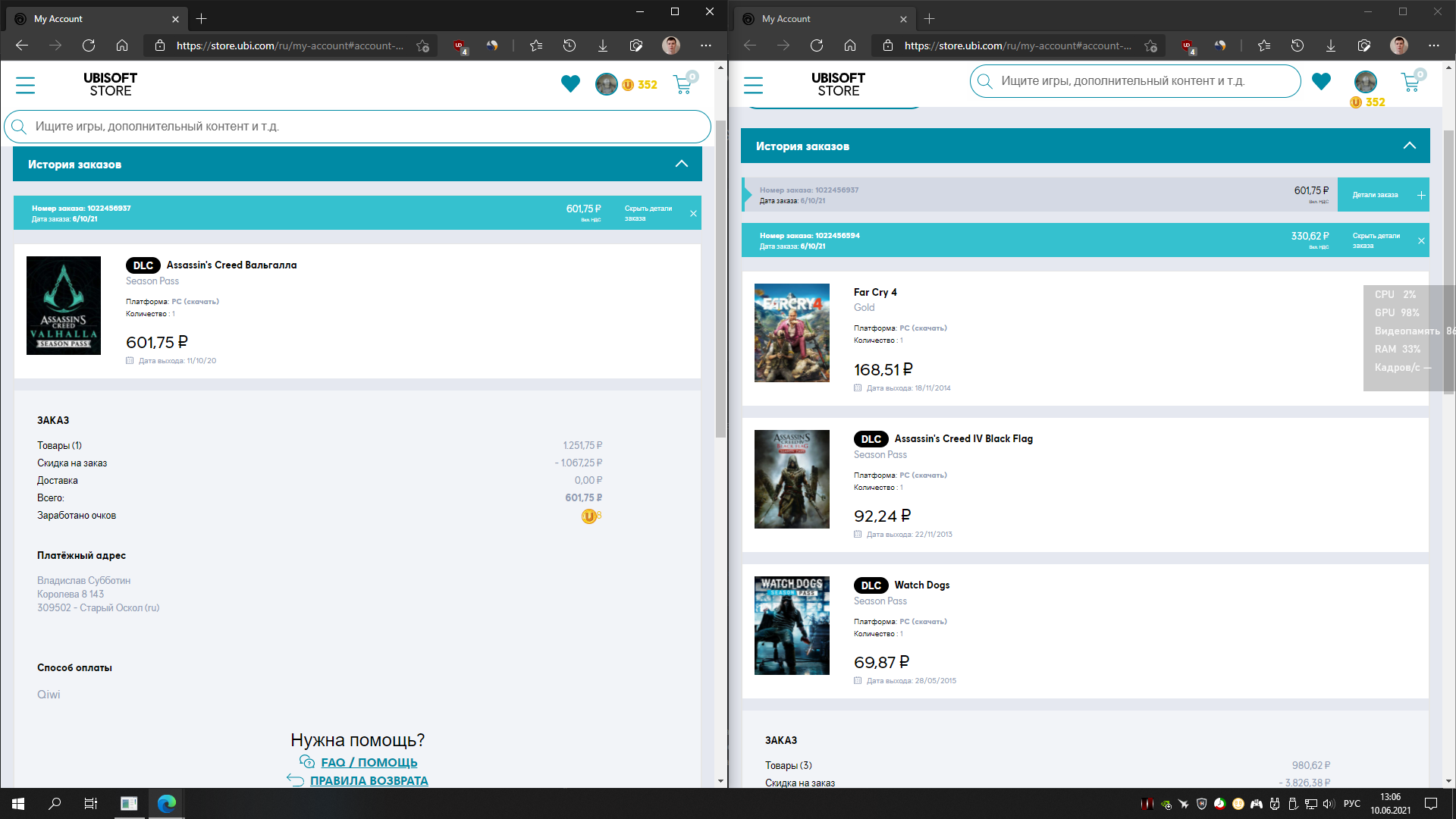Open browser settings menu in right window
1456x819 pixels.
(x=1434, y=45)
